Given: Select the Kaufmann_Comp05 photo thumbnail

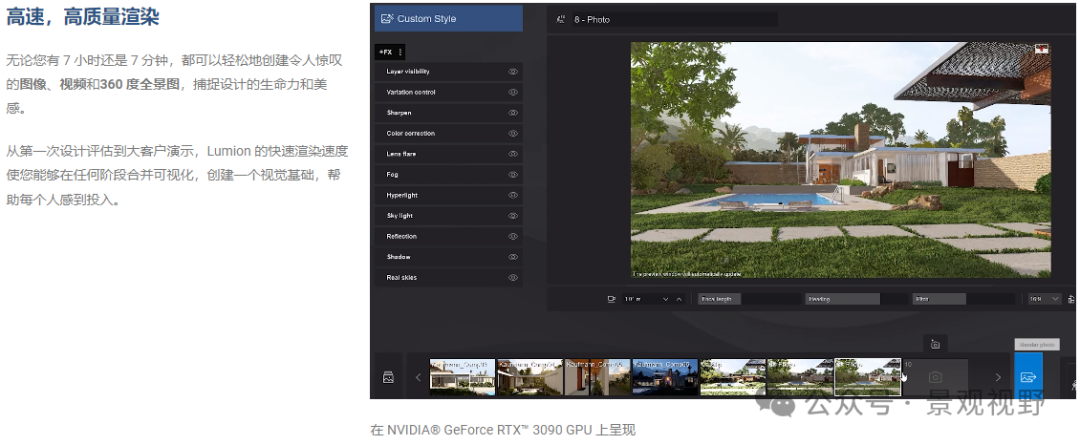Looking at the screenshot, I should (598, 377).
